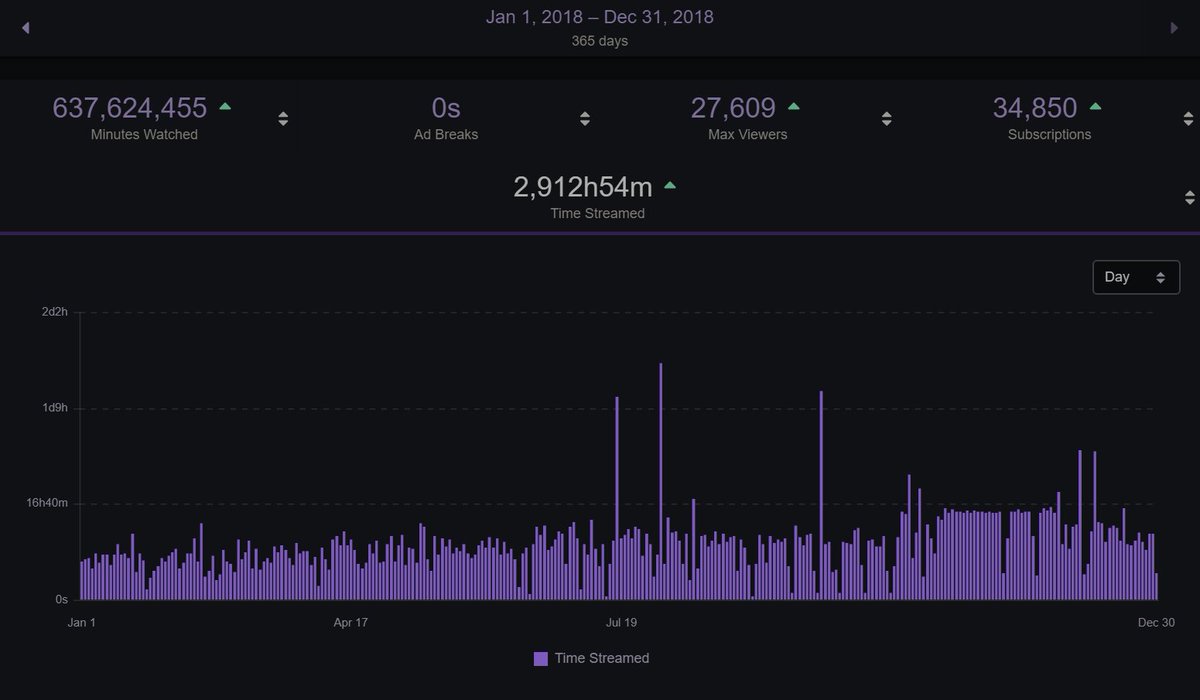1200x700 pixels.
Task: Open the Jan 1, 2018 – Dec 31, 2018 date picker
Action: pos(599,17)
